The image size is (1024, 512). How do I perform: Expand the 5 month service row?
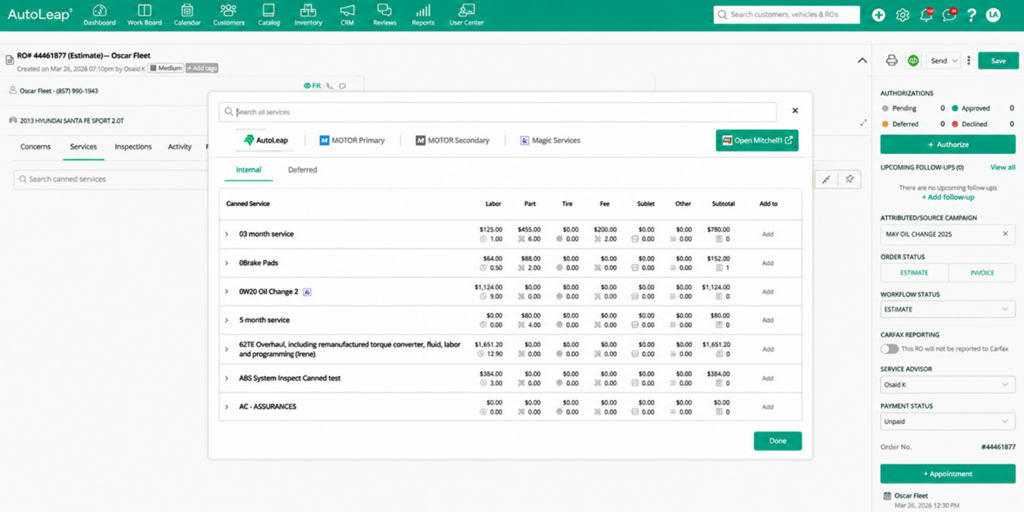[227, 320]
